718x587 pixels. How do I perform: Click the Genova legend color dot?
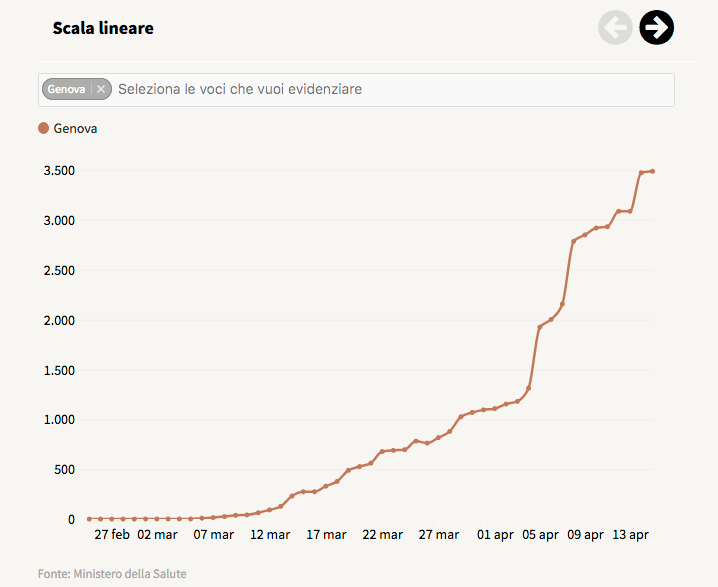coord(44,128)
